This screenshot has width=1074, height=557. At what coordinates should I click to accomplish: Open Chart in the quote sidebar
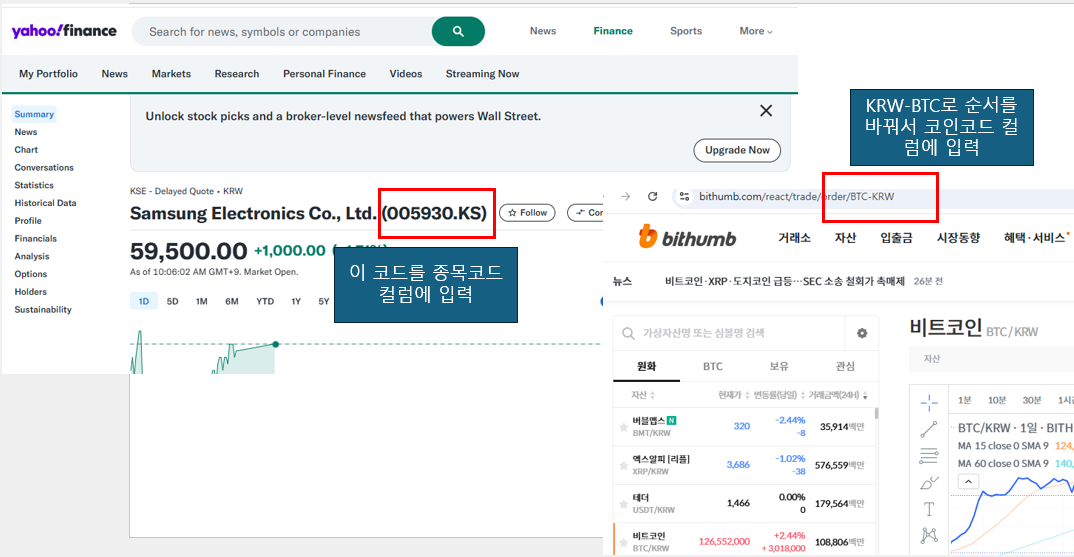point(26,150)
